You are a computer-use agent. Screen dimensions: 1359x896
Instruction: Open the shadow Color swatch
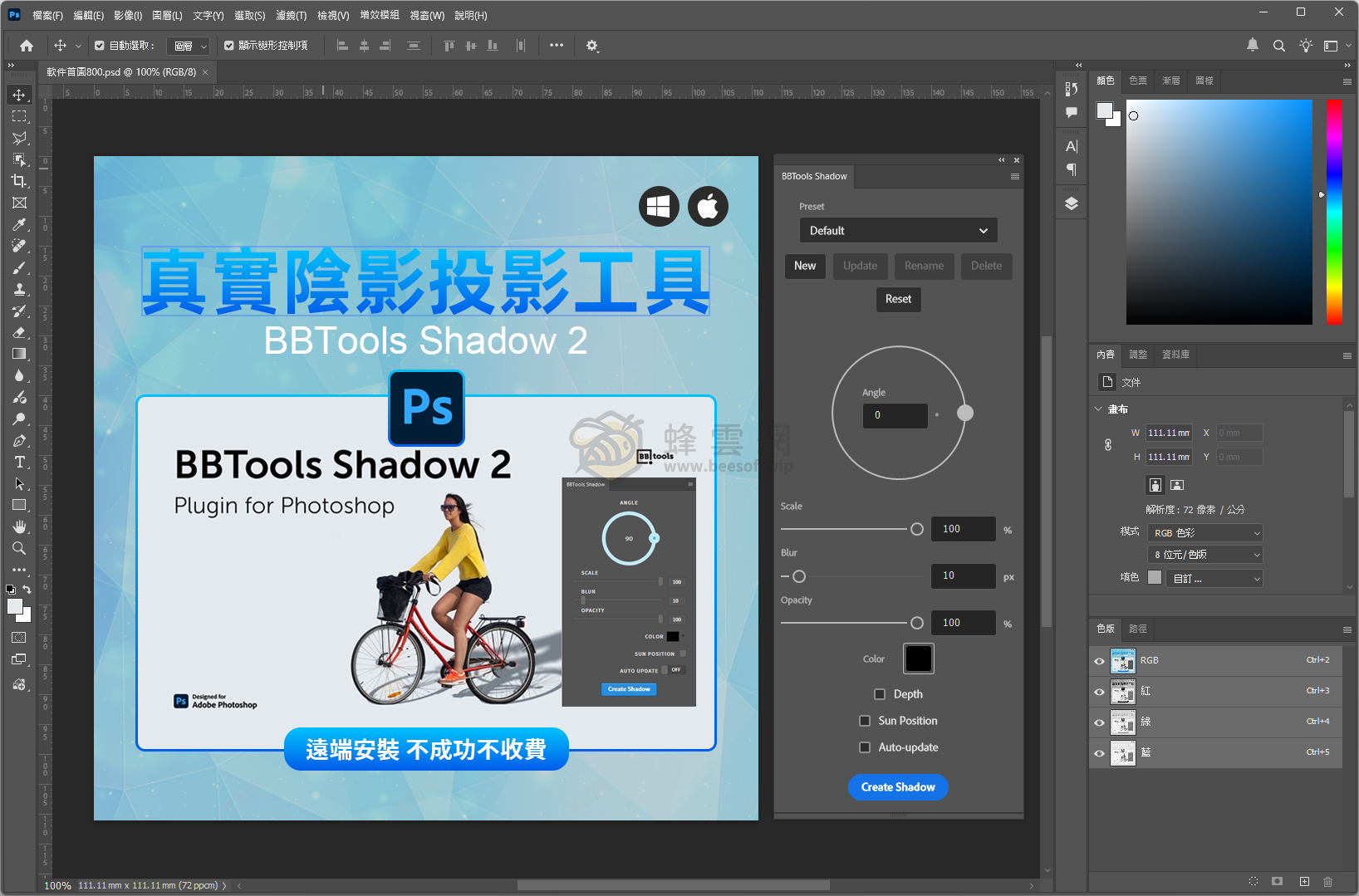(919, 659)
